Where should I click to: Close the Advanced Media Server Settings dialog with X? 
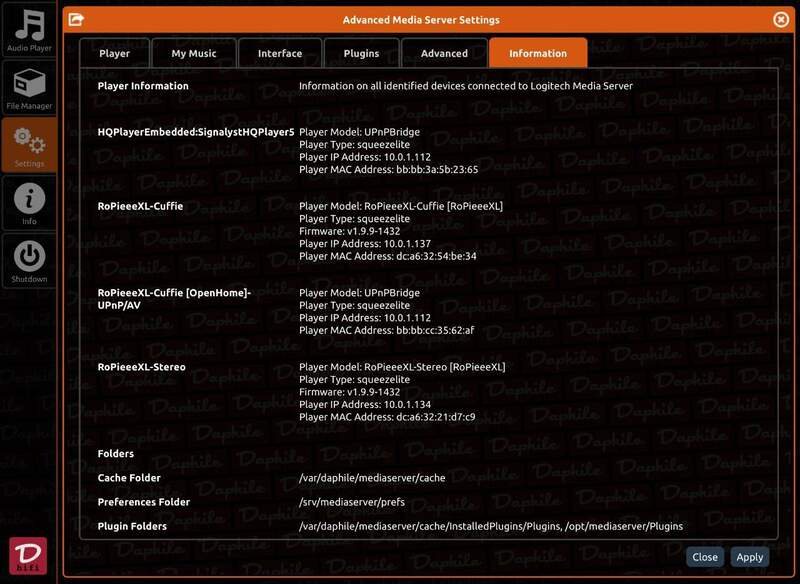coord(781,19)
